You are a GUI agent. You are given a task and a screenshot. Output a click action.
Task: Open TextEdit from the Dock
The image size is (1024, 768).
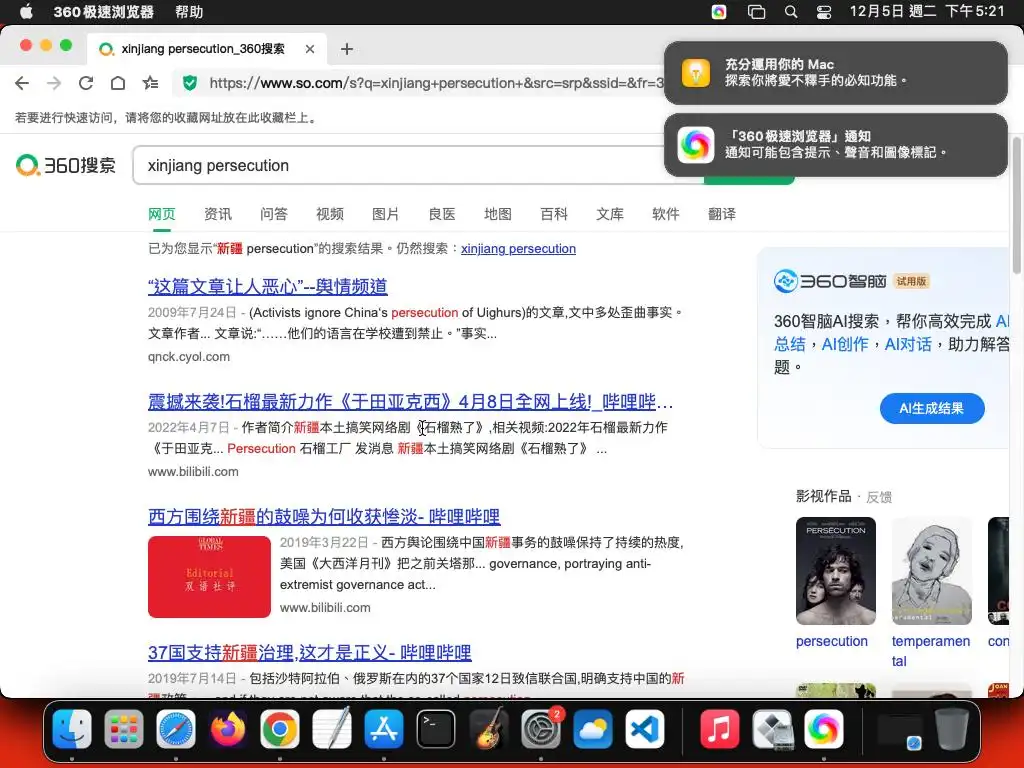click(x=332, y=729)
